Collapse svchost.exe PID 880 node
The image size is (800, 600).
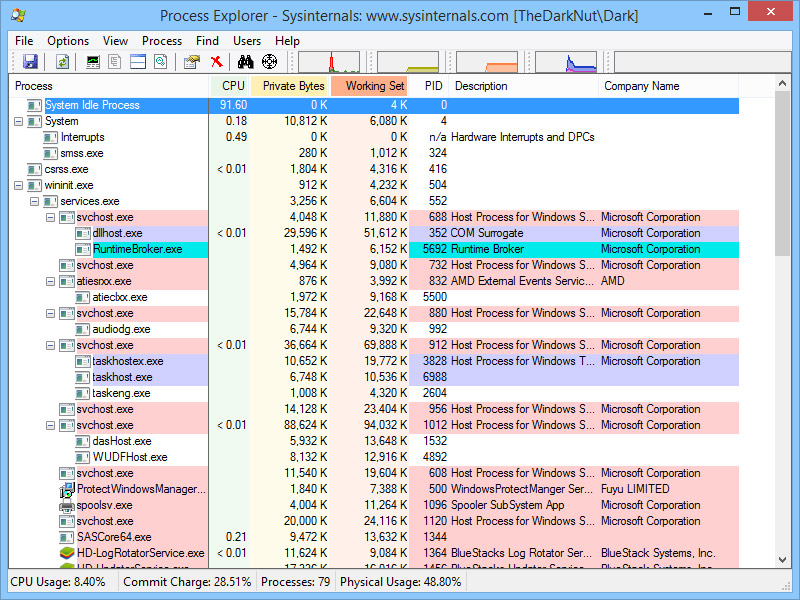pyautogui.click(x=51, y=313)
